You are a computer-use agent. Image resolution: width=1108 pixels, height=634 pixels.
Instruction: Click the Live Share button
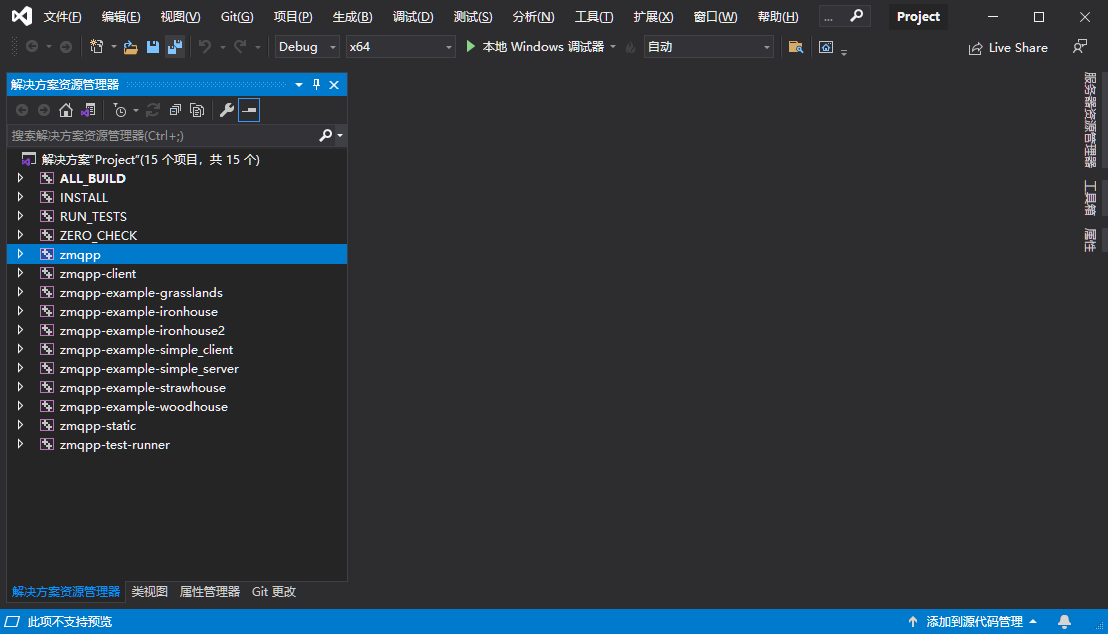point(1008,47)
